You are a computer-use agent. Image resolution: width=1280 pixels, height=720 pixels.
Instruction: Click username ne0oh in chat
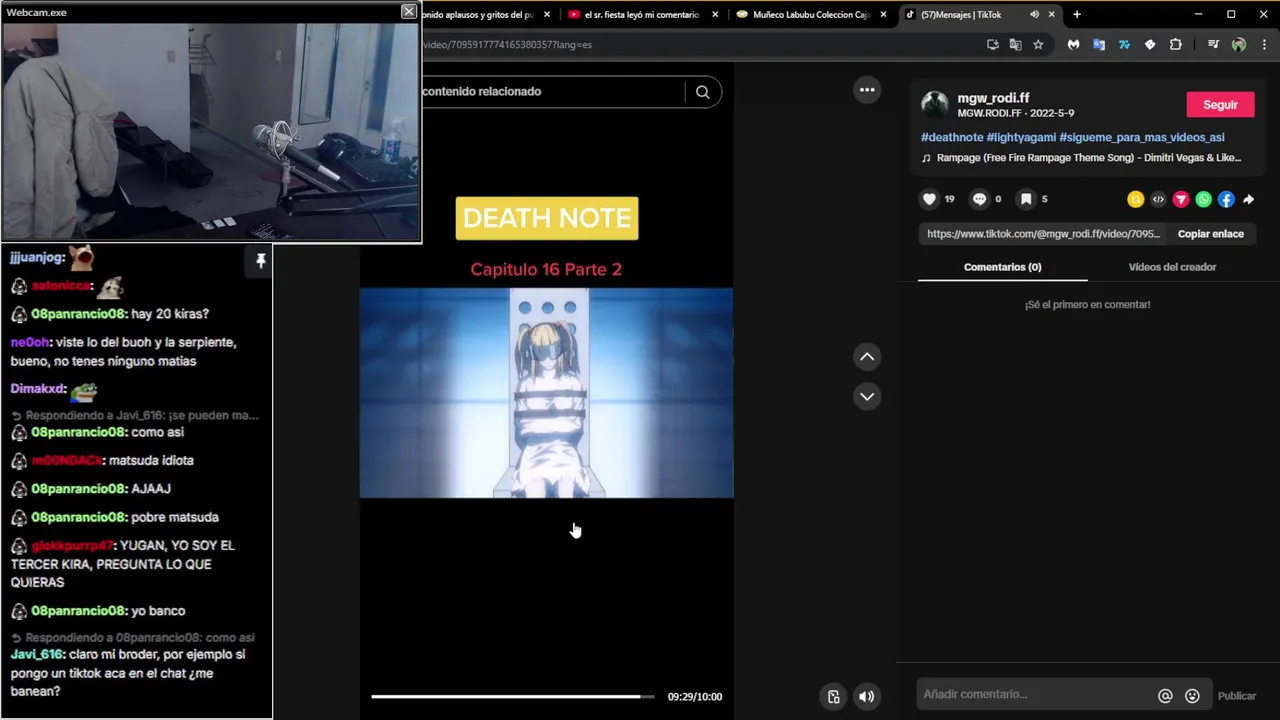[30, 342]
